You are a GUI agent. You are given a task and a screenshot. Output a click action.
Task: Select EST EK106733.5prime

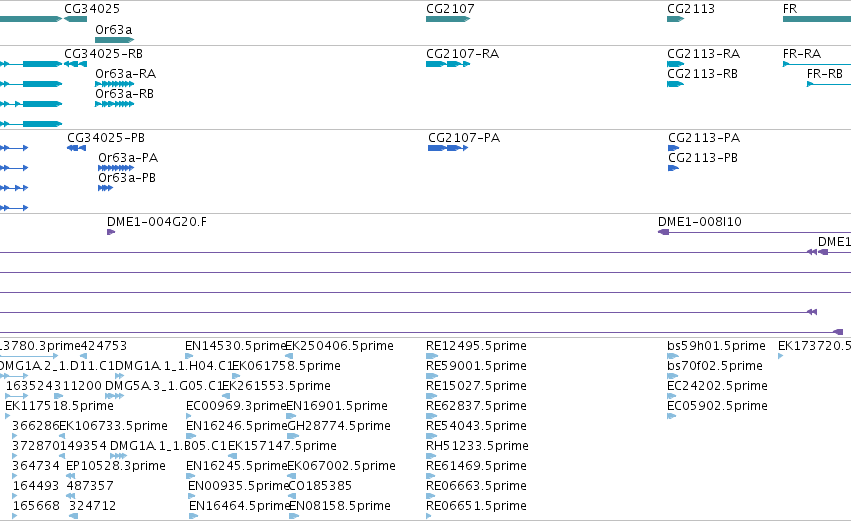tap(113, 426)
